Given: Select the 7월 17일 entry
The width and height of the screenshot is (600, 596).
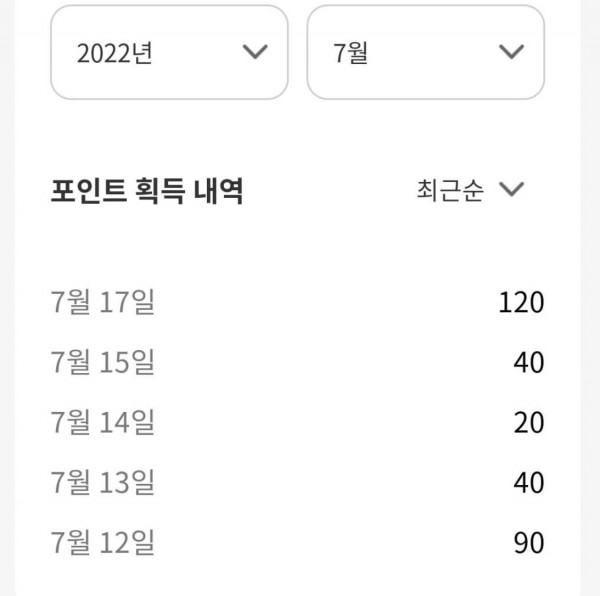Looking at the screenshot, I should click(x=103, y=302).
